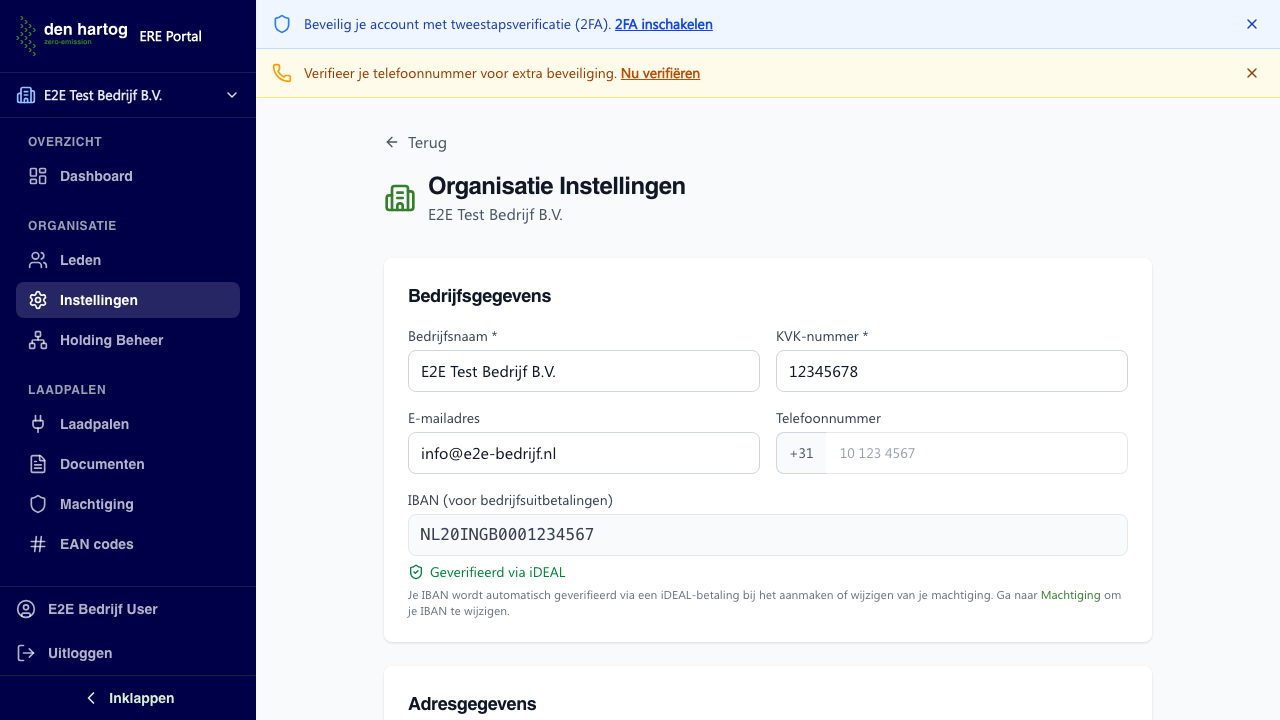Image resolution: width=1280 pixels, height=720 pixels.
Task: Dismiss the 2FA security banner
Action: pyautogui.click(x=1251, y=24)
